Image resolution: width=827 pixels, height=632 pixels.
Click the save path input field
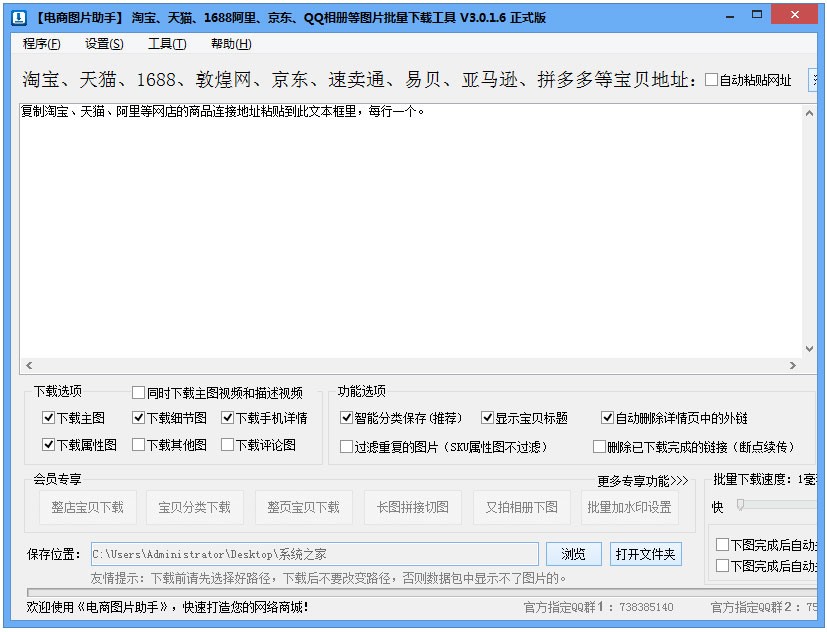[x=314, y=554]
